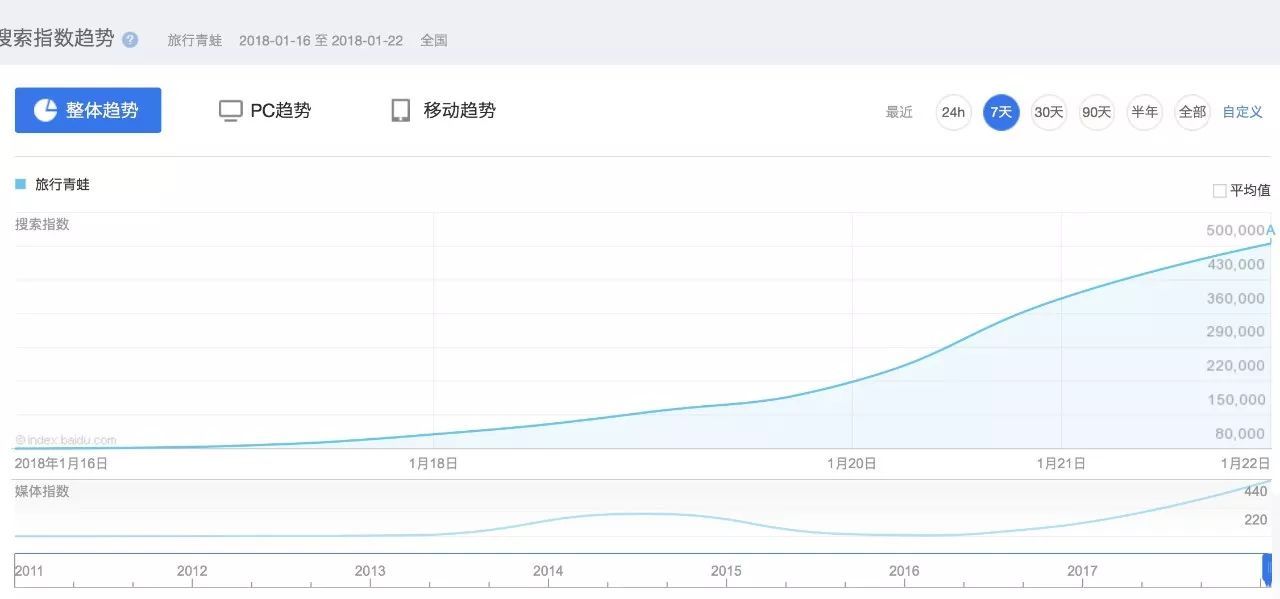1280x599 pixels.
Task: Toggle the 旅行青蛙 legend series swatch
Action: coord(20,184)
